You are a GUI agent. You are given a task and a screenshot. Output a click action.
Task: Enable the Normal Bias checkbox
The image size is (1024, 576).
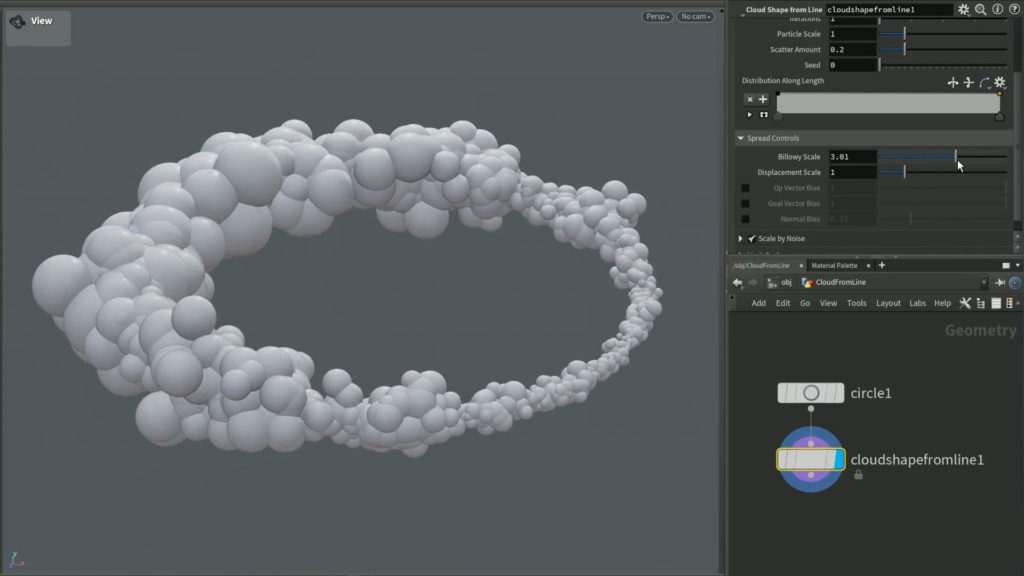pyautogui.click(x=744, y=218)
